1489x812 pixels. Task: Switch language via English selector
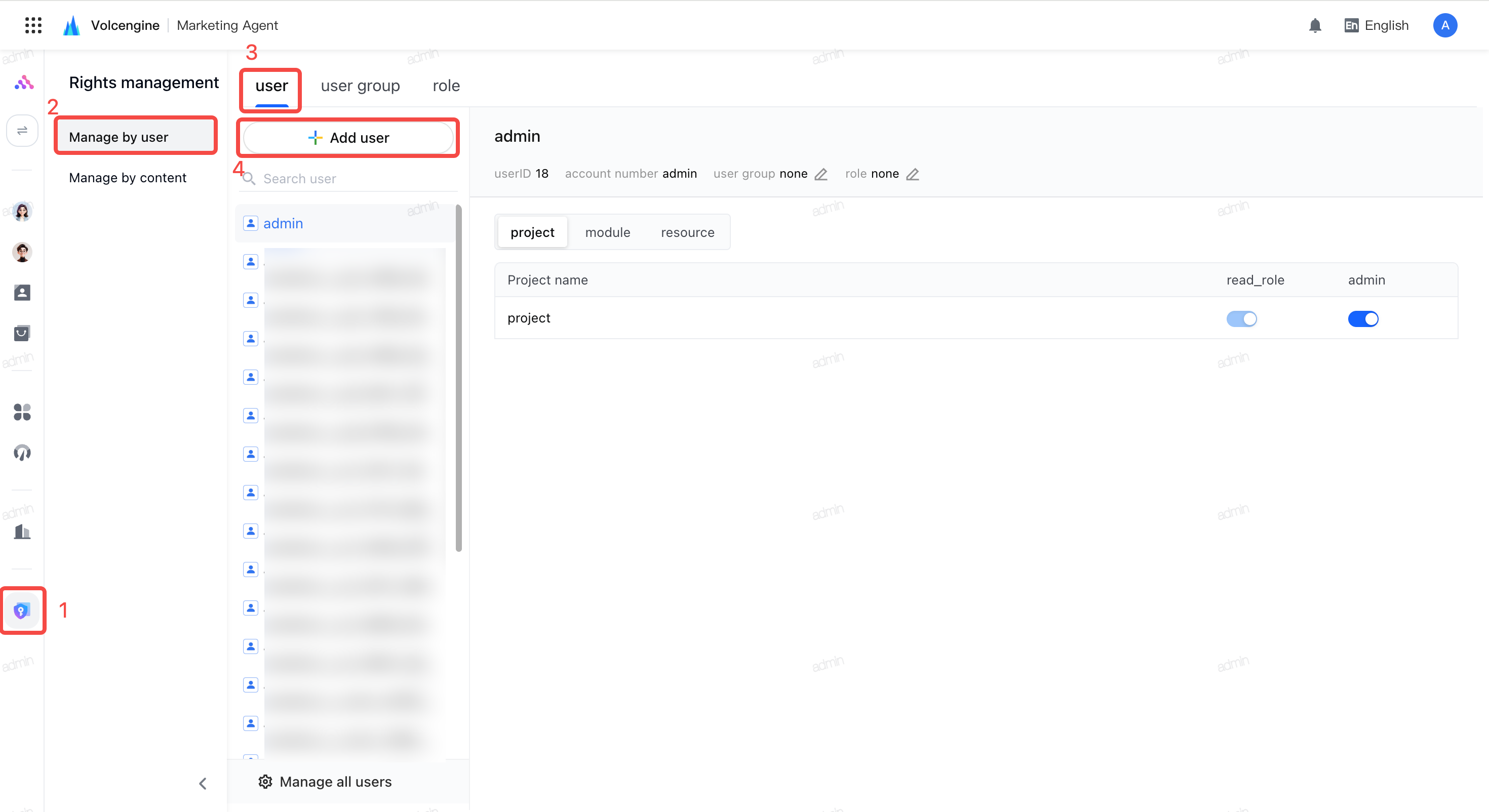pos(1376,25)
